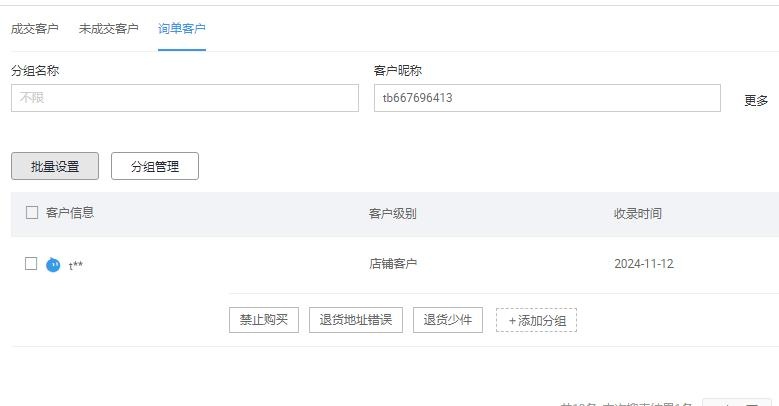Open 分组管理 group management
This screenshot has height=406, width=779.
coord(155,166)
